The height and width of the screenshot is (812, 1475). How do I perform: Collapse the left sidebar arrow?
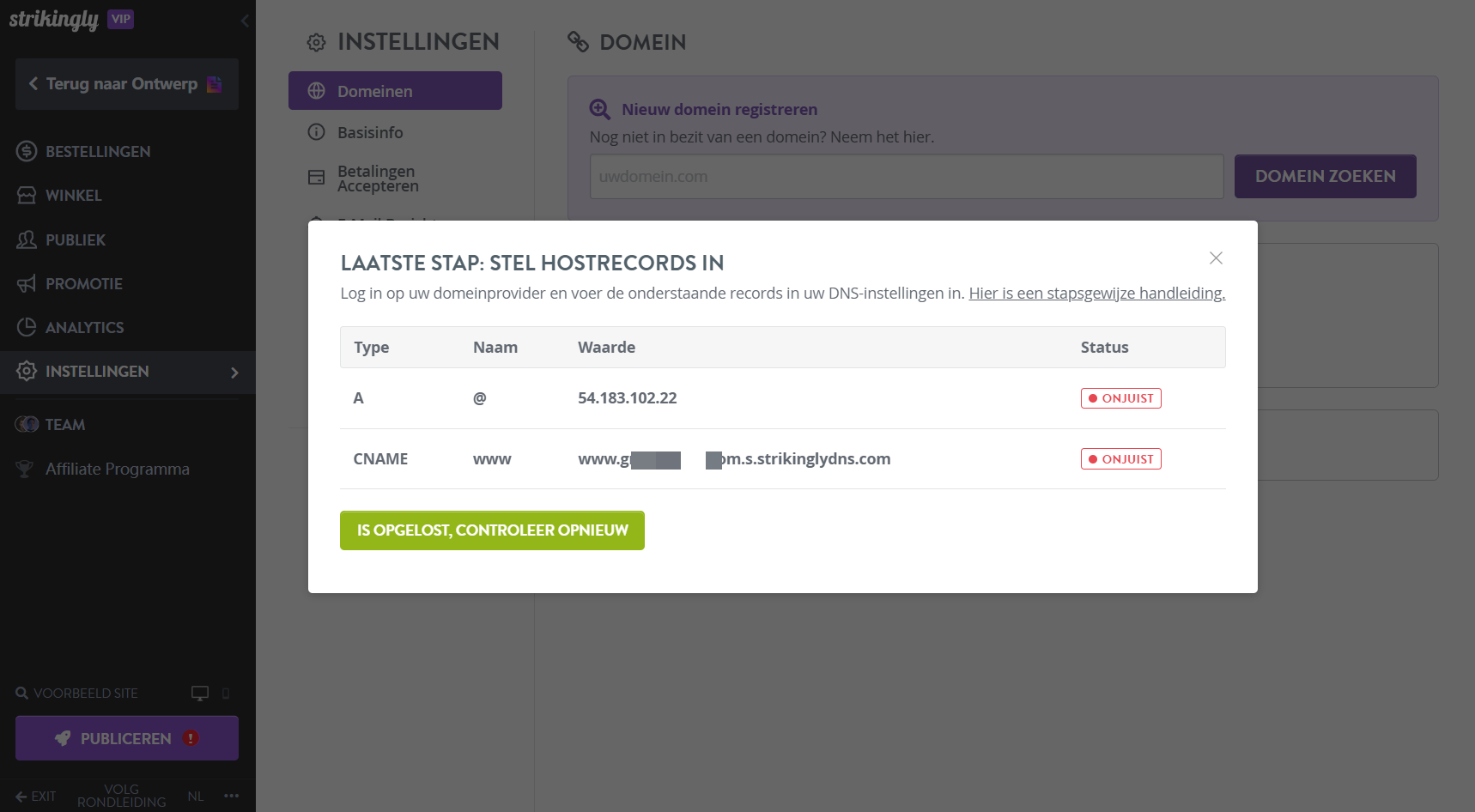(x=245, y=20)
